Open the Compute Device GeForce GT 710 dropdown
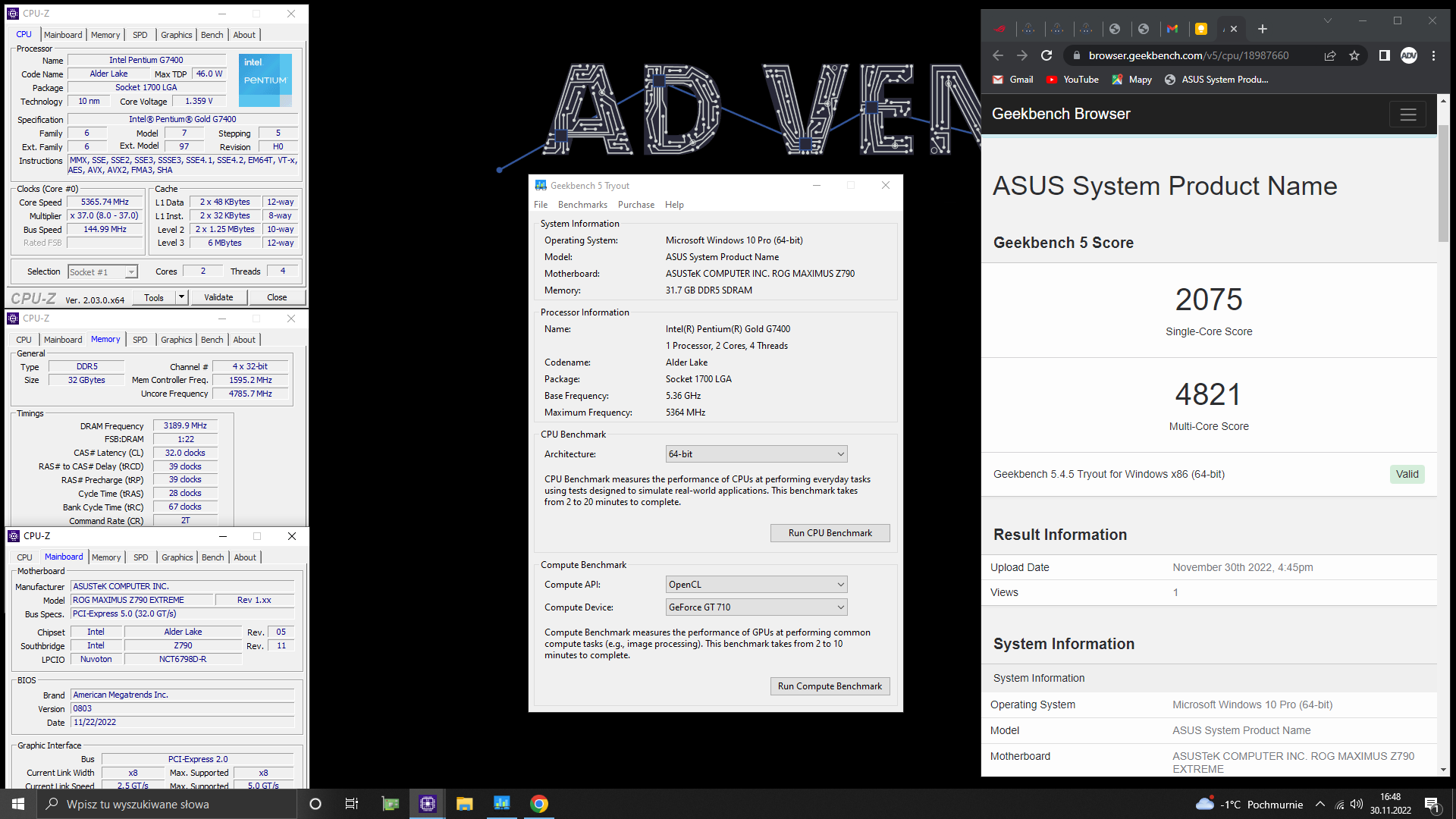The height and width of the screenshot is (819, 1456). point(756,607)
